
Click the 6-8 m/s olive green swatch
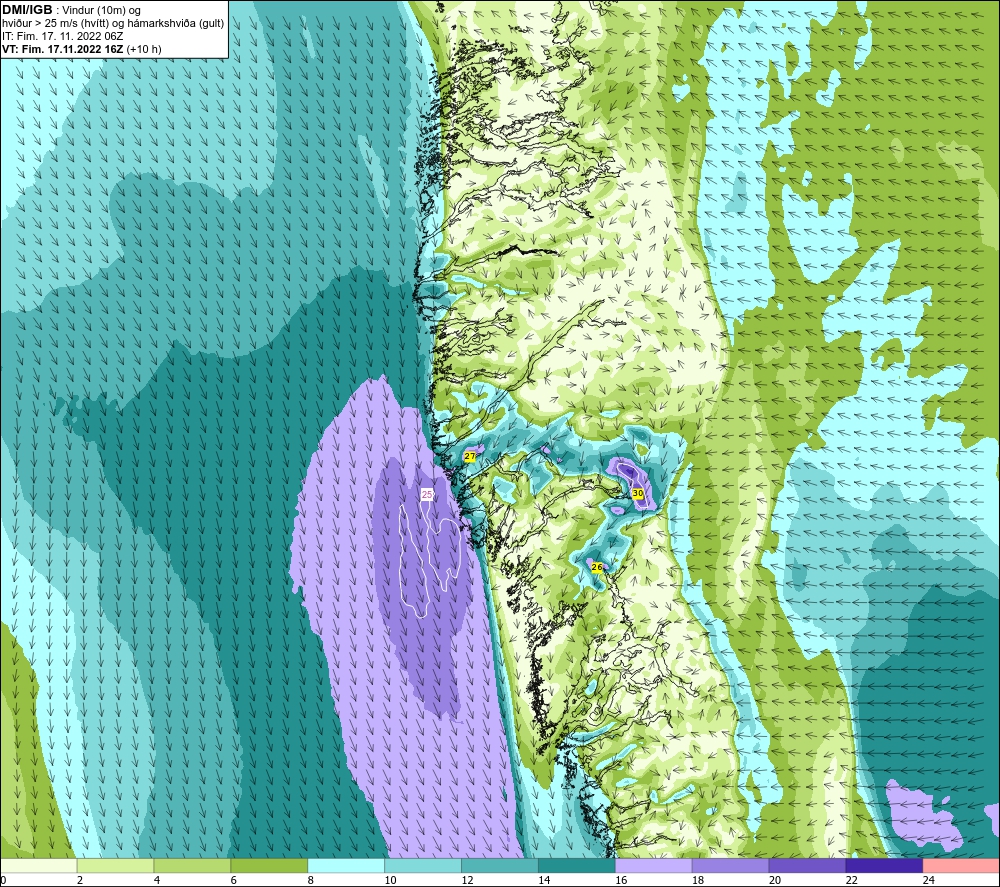[269, 865]
